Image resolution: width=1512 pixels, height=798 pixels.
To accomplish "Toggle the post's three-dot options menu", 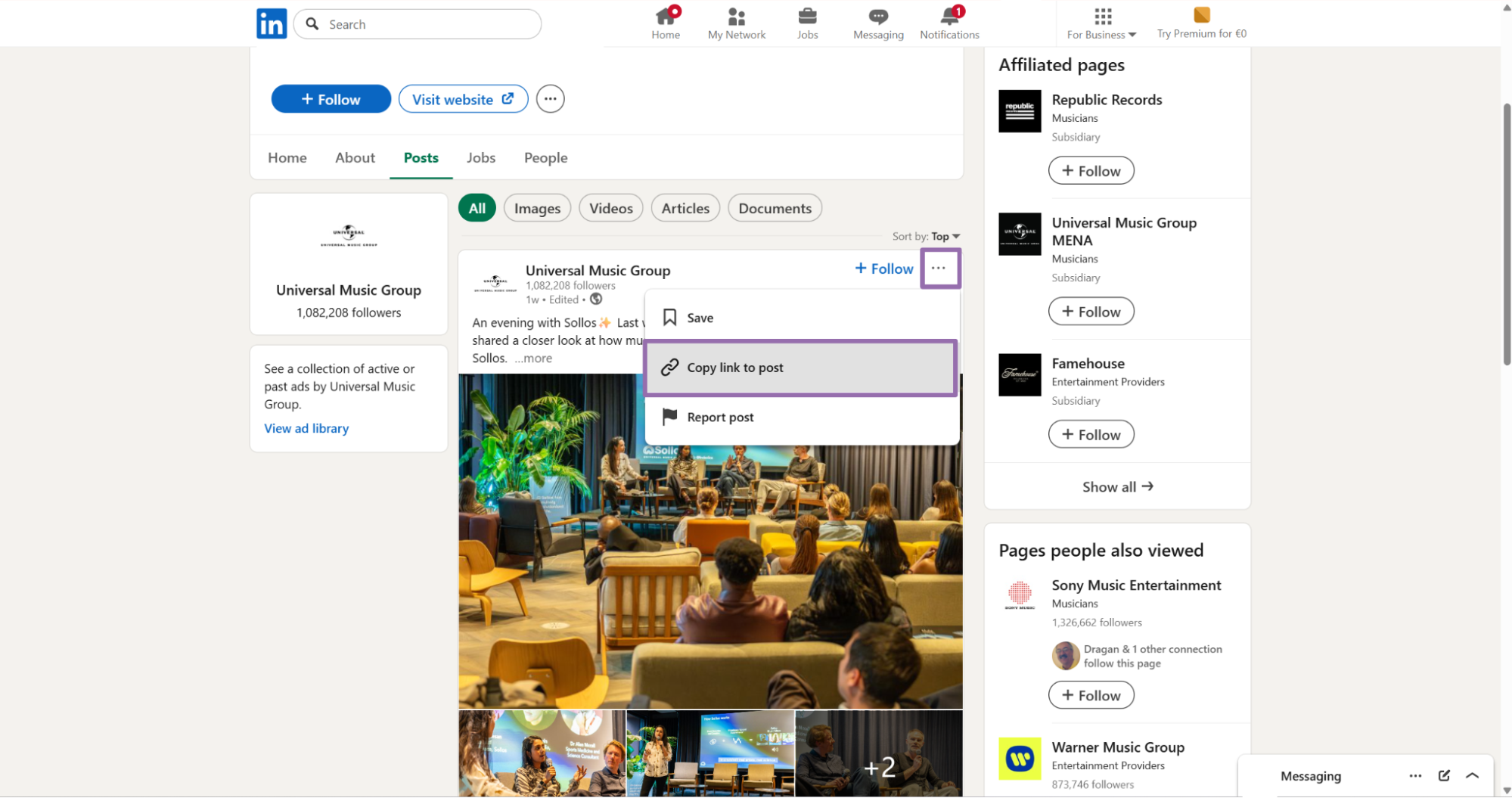I will pos(939,269).
